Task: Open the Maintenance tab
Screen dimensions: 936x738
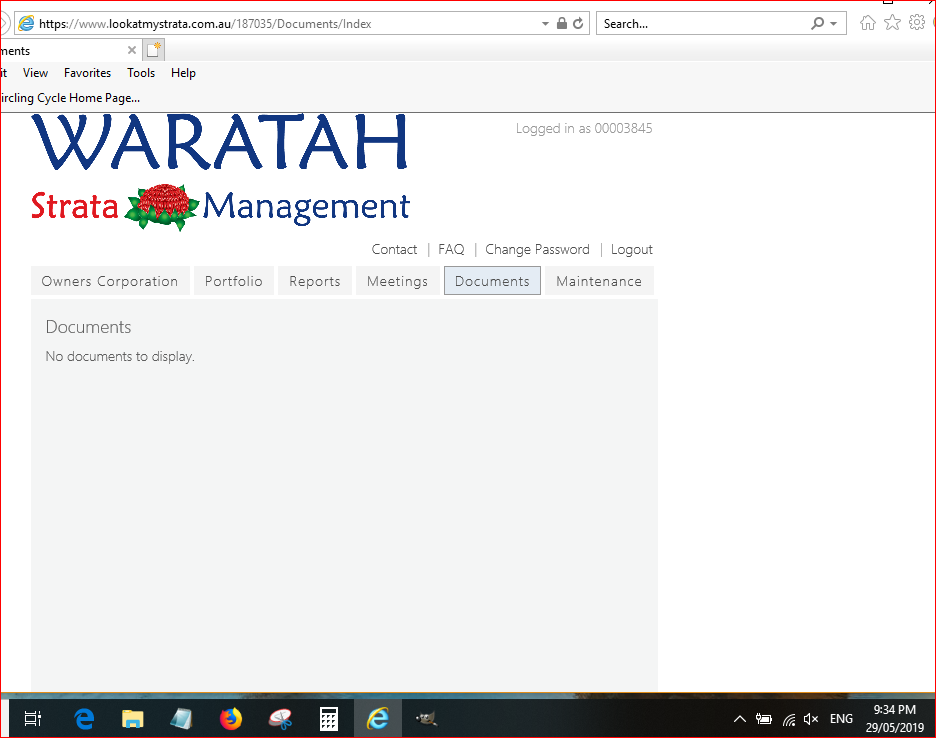Action: (599, 281)
